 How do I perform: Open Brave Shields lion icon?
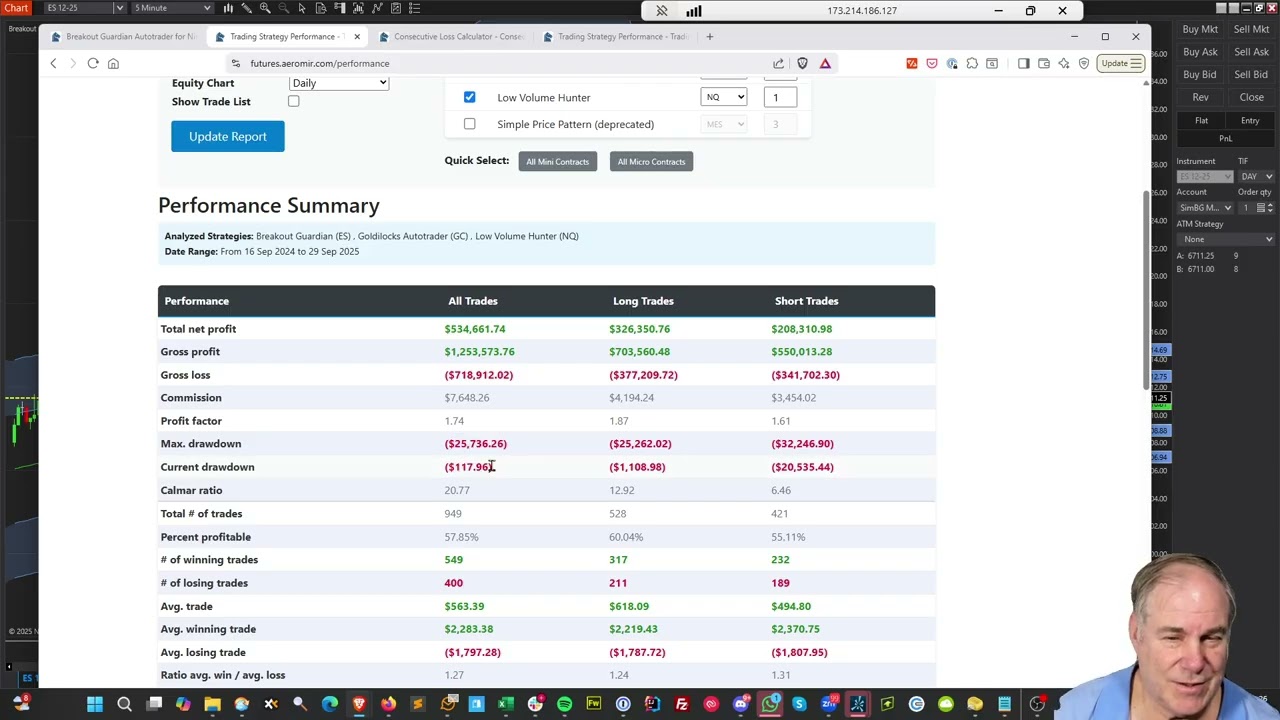click(802, 63)
